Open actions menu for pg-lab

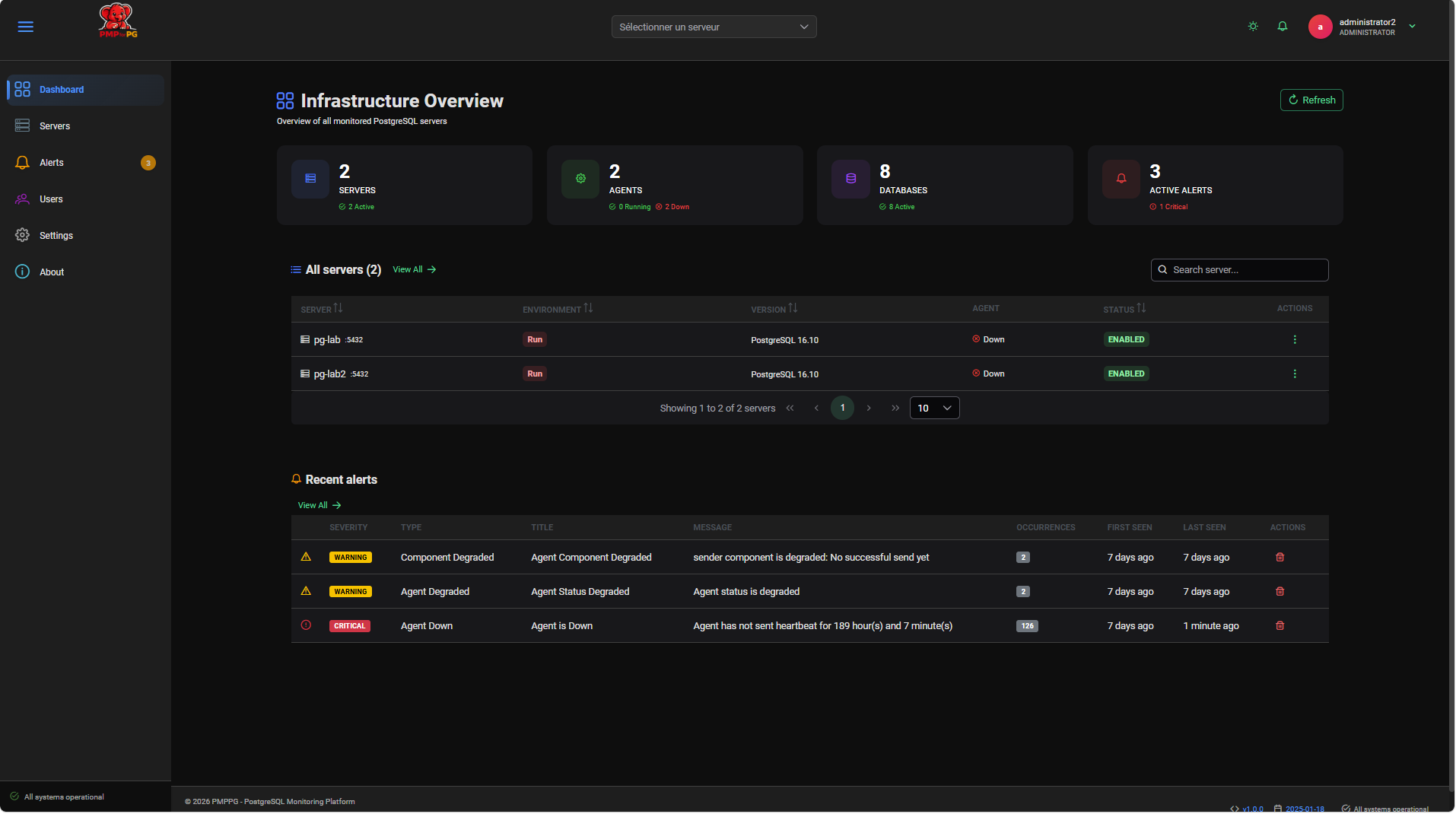[1295, 340]
